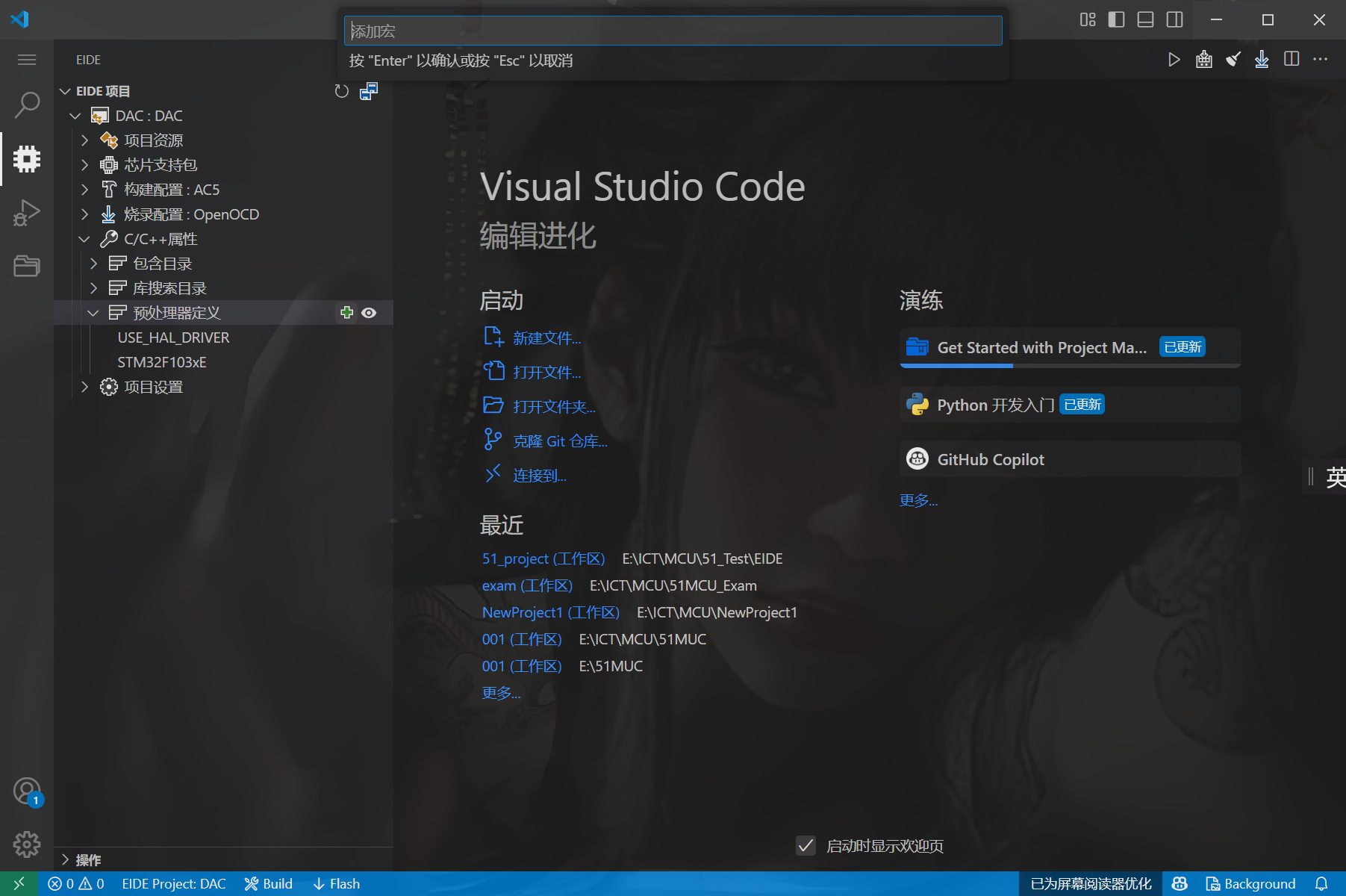
Task: Click the run play icon in editor toolbar
Action: point(1174,60)
